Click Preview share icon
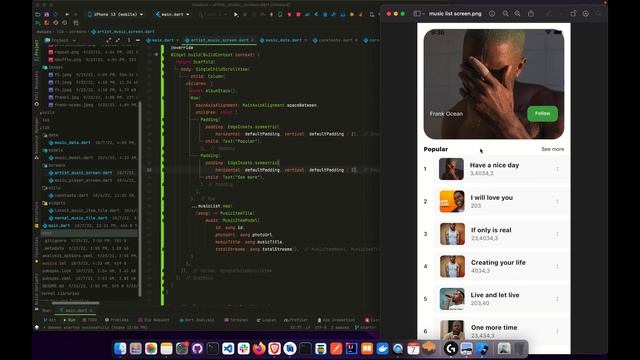The height and width of the screenshot is (360, 640). (531, 13)
